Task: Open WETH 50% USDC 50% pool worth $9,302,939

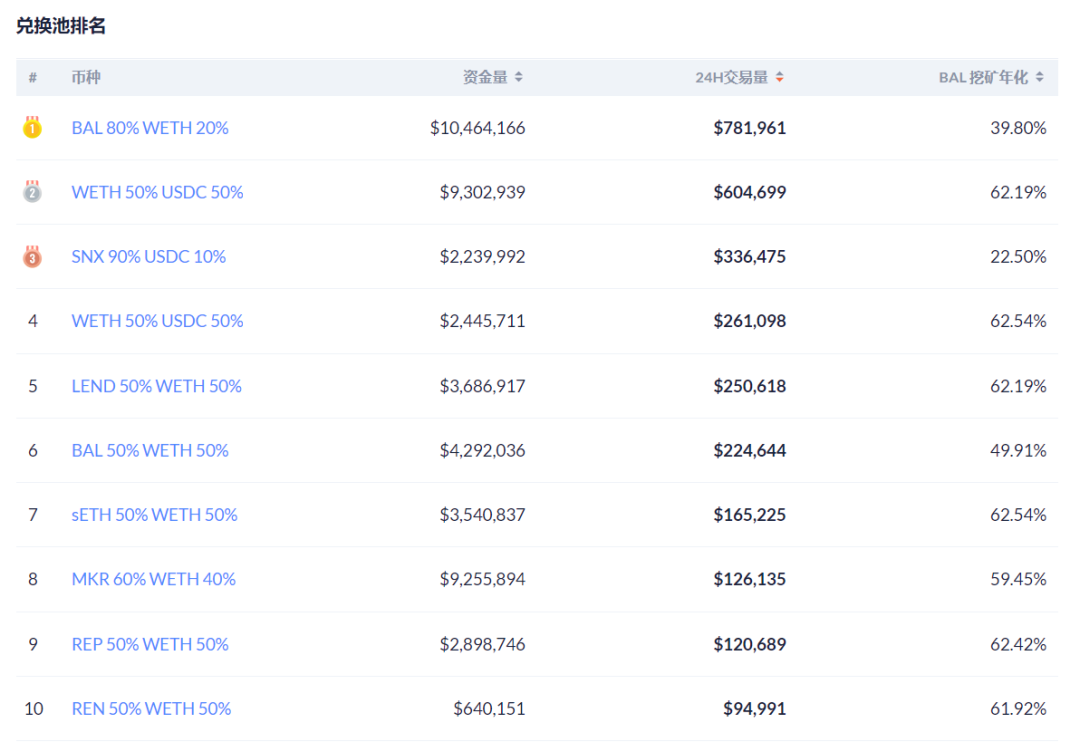Action: [x=158, y=192]
